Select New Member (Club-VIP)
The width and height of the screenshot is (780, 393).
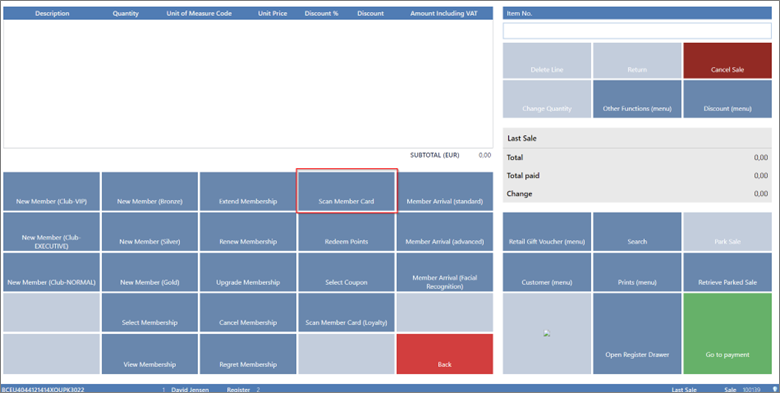(51, 192)
